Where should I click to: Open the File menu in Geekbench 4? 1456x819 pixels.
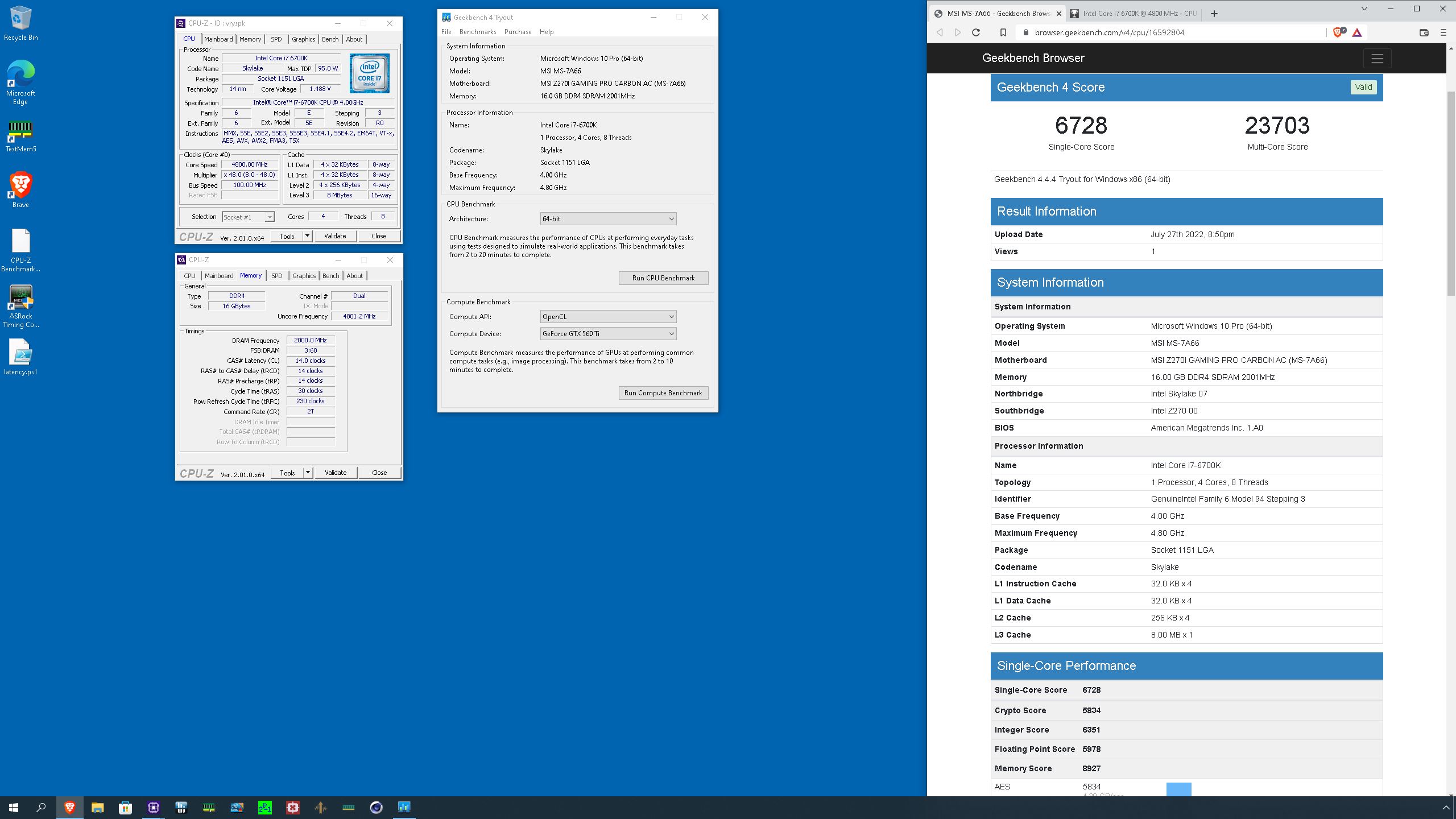[x=446, y=32]
